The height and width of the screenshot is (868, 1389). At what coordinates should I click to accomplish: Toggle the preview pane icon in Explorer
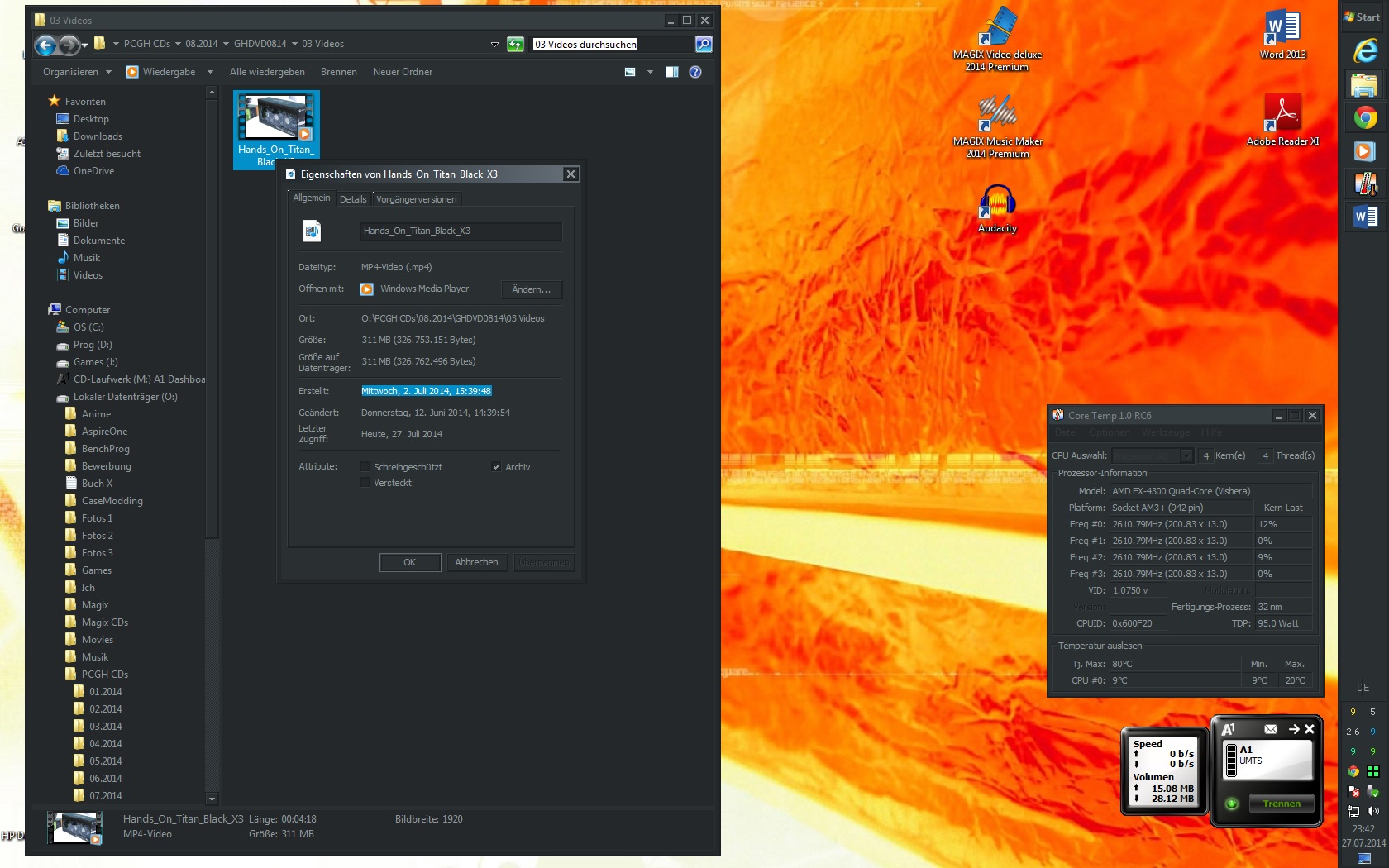[672, 72]
